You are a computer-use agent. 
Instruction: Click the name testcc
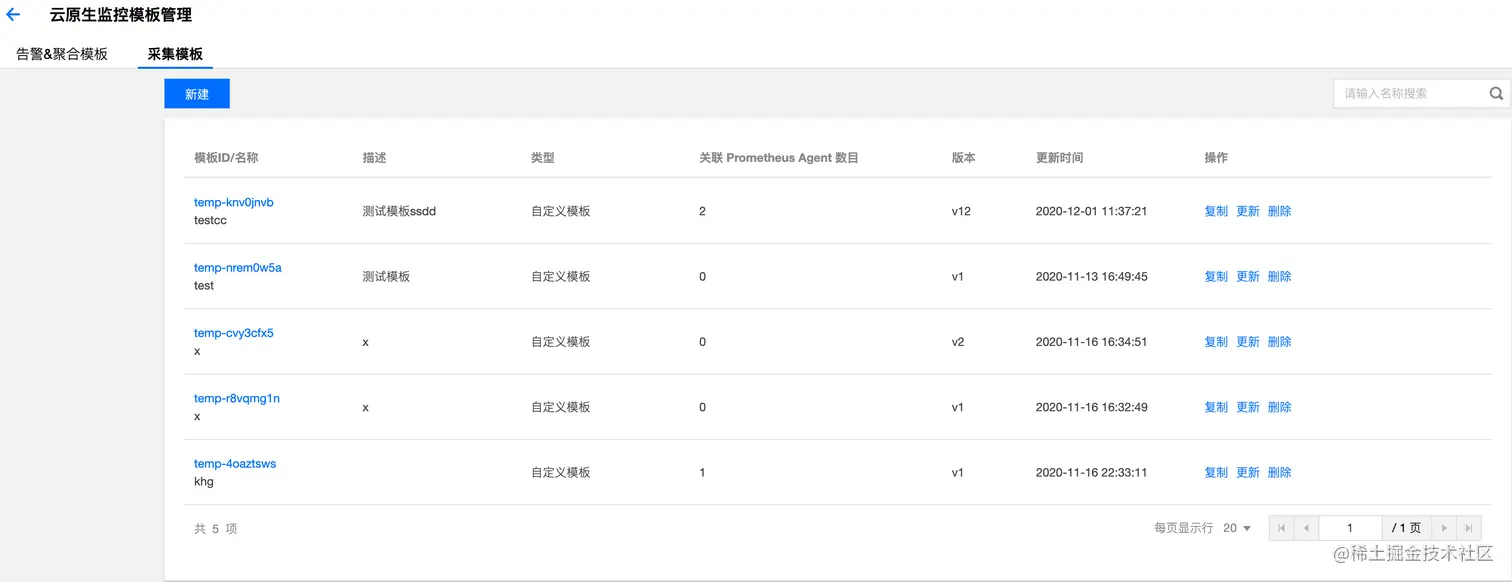pos(210,220)
